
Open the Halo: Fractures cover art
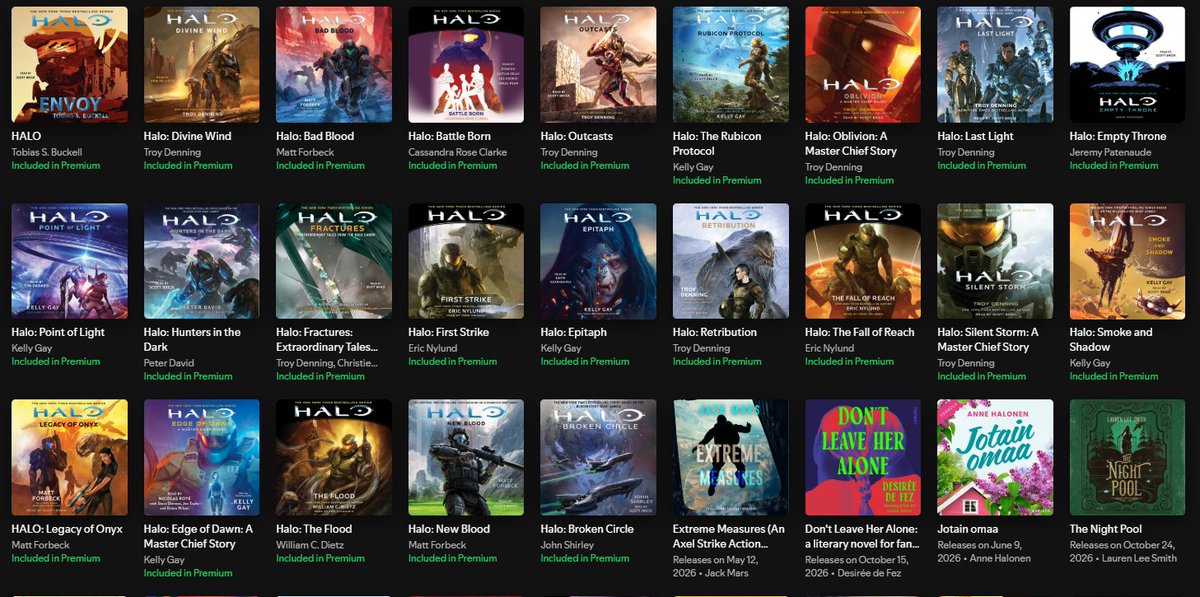334,261
